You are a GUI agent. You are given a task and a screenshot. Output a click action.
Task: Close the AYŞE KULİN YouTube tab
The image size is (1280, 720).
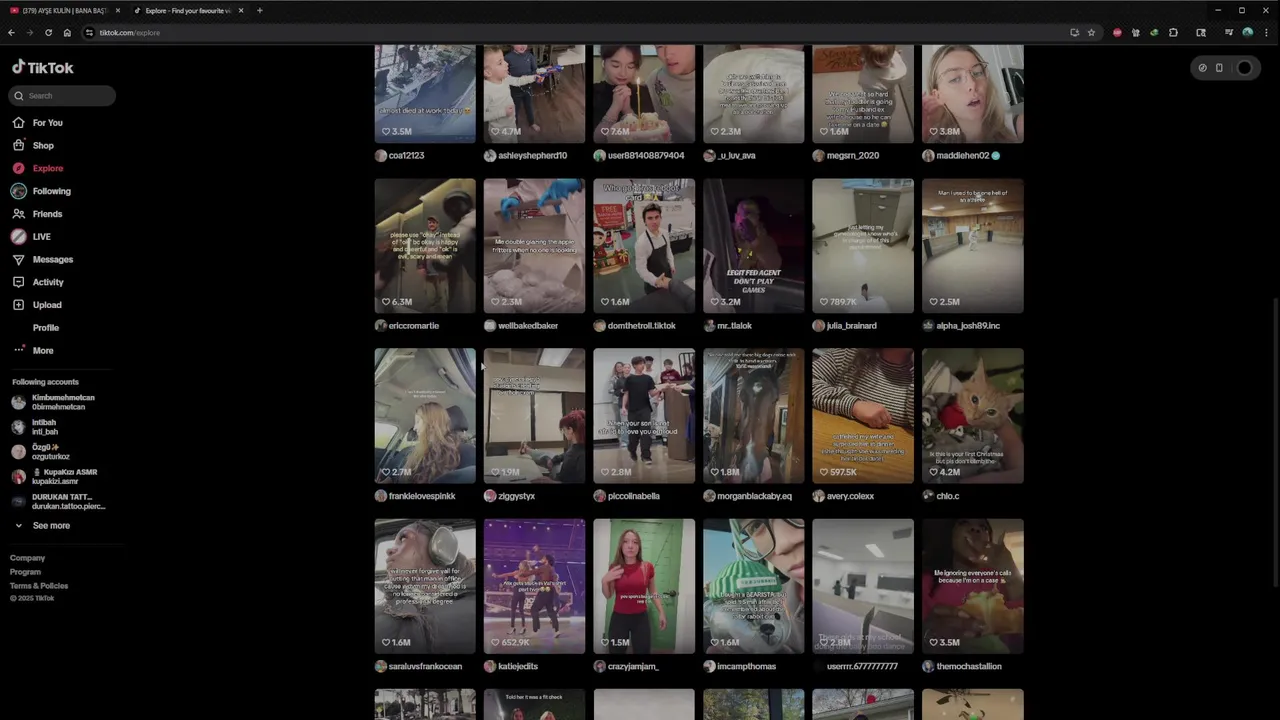117,11
